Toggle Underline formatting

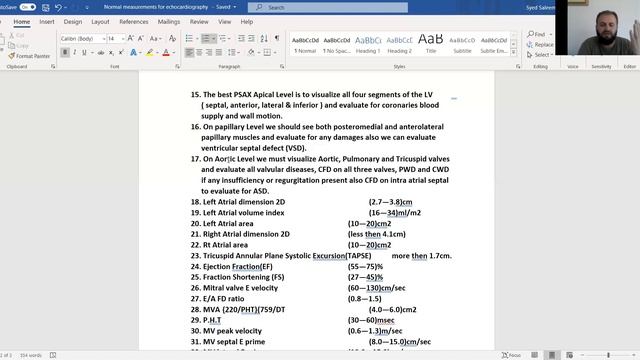(x=84, y=52)
